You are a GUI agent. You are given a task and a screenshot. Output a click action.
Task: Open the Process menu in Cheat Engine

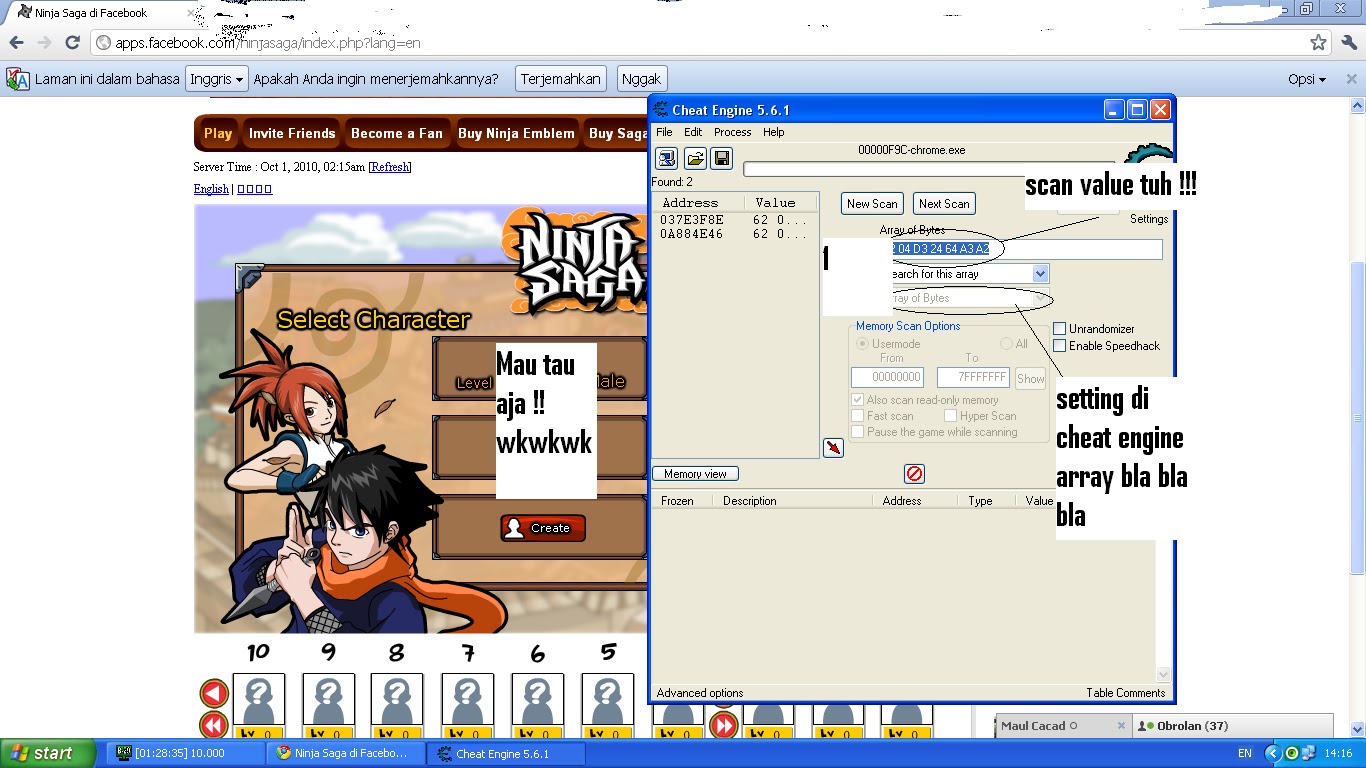coord(732,132)
